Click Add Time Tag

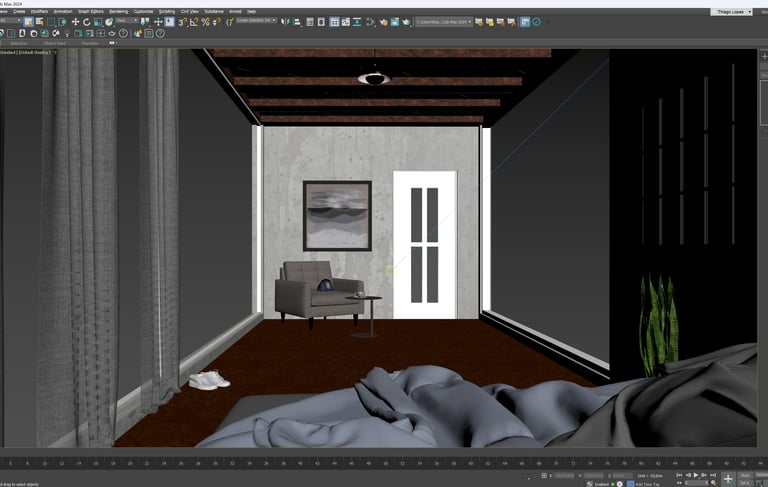tap(648, 484)
